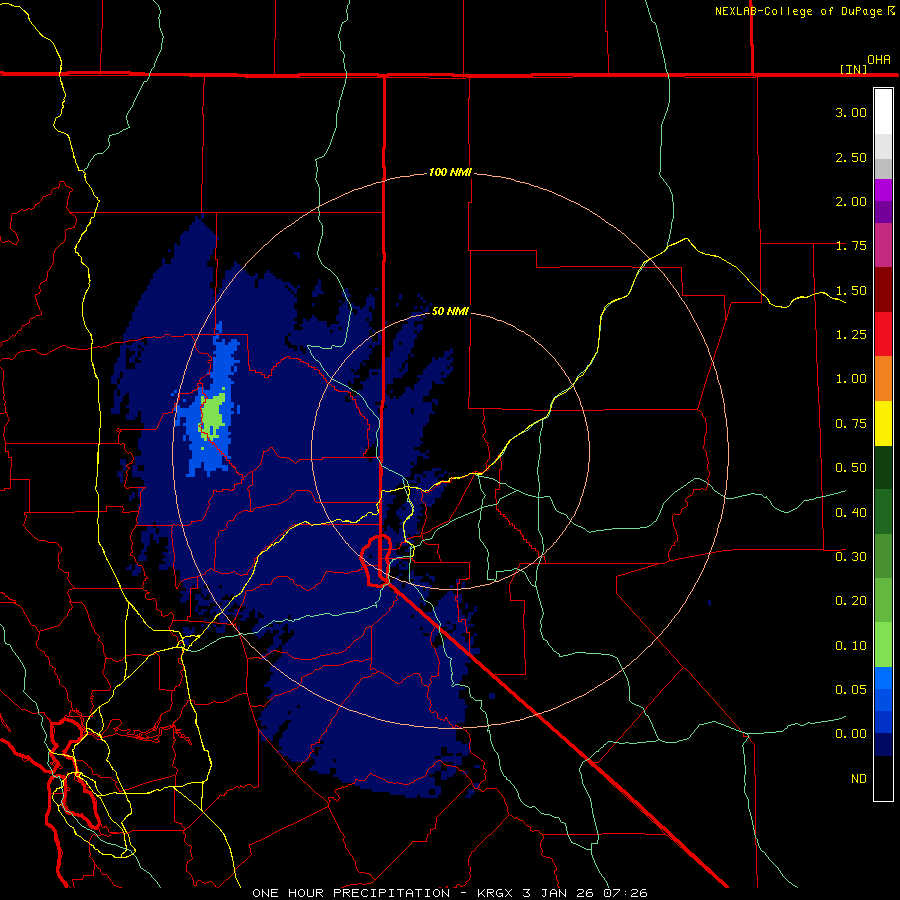Select the dark green 0.50 legend swatch
Screen dimensions: 900x900
point(883,468)
